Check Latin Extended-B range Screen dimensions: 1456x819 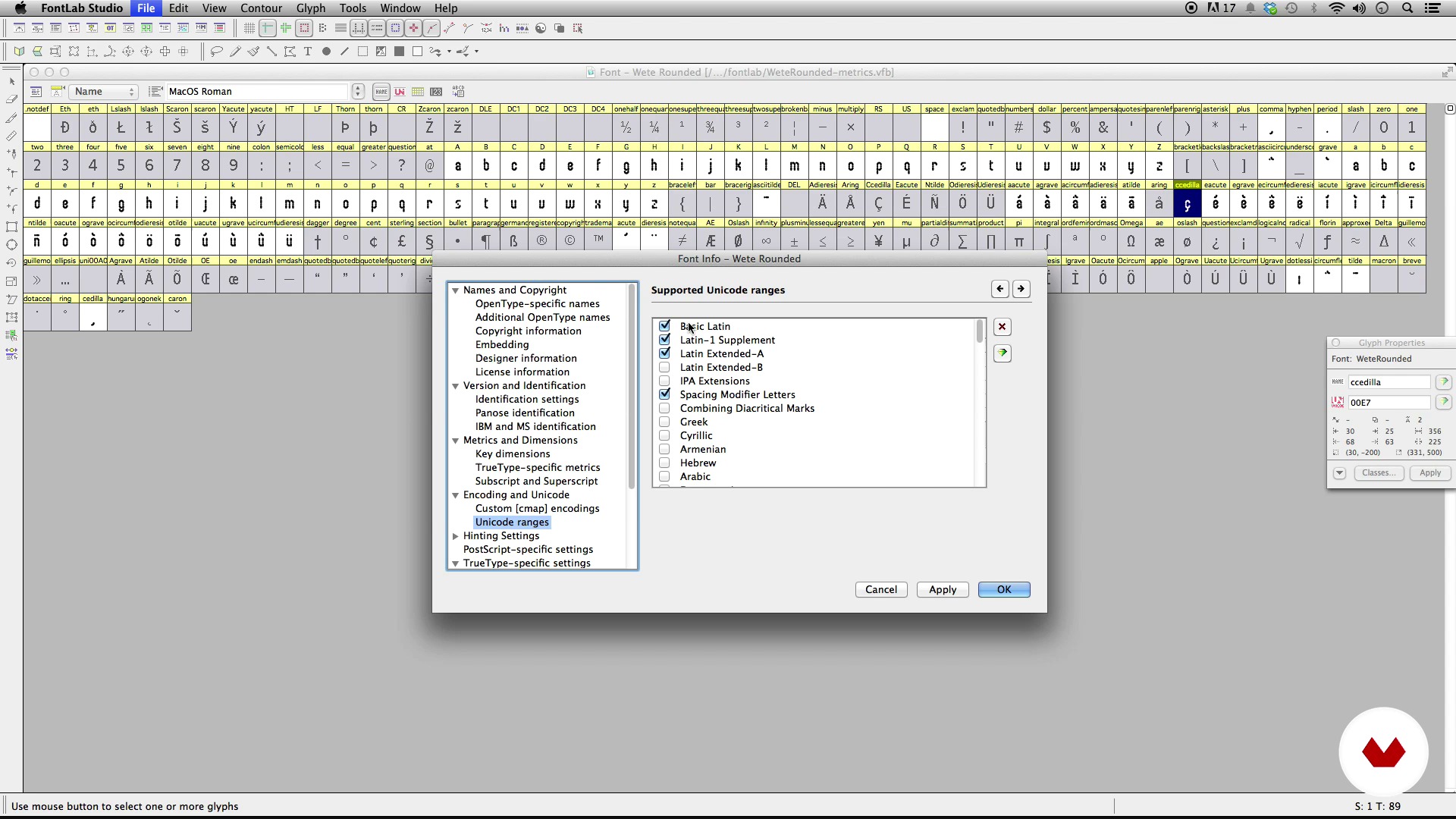coord(665,367)
